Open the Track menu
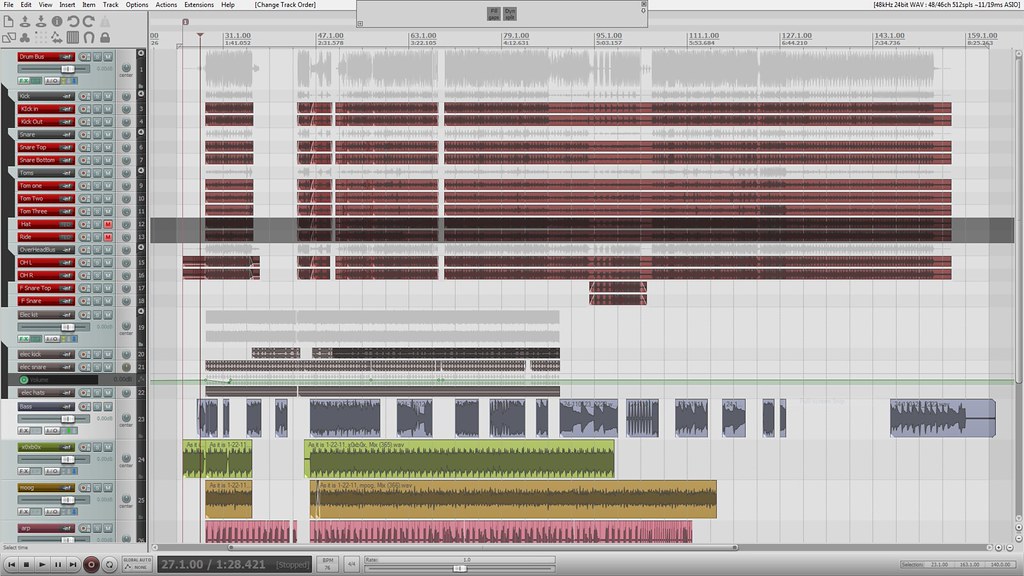Image resolution: width=1024 pixels, height=576 pixels. click(110, 5)
